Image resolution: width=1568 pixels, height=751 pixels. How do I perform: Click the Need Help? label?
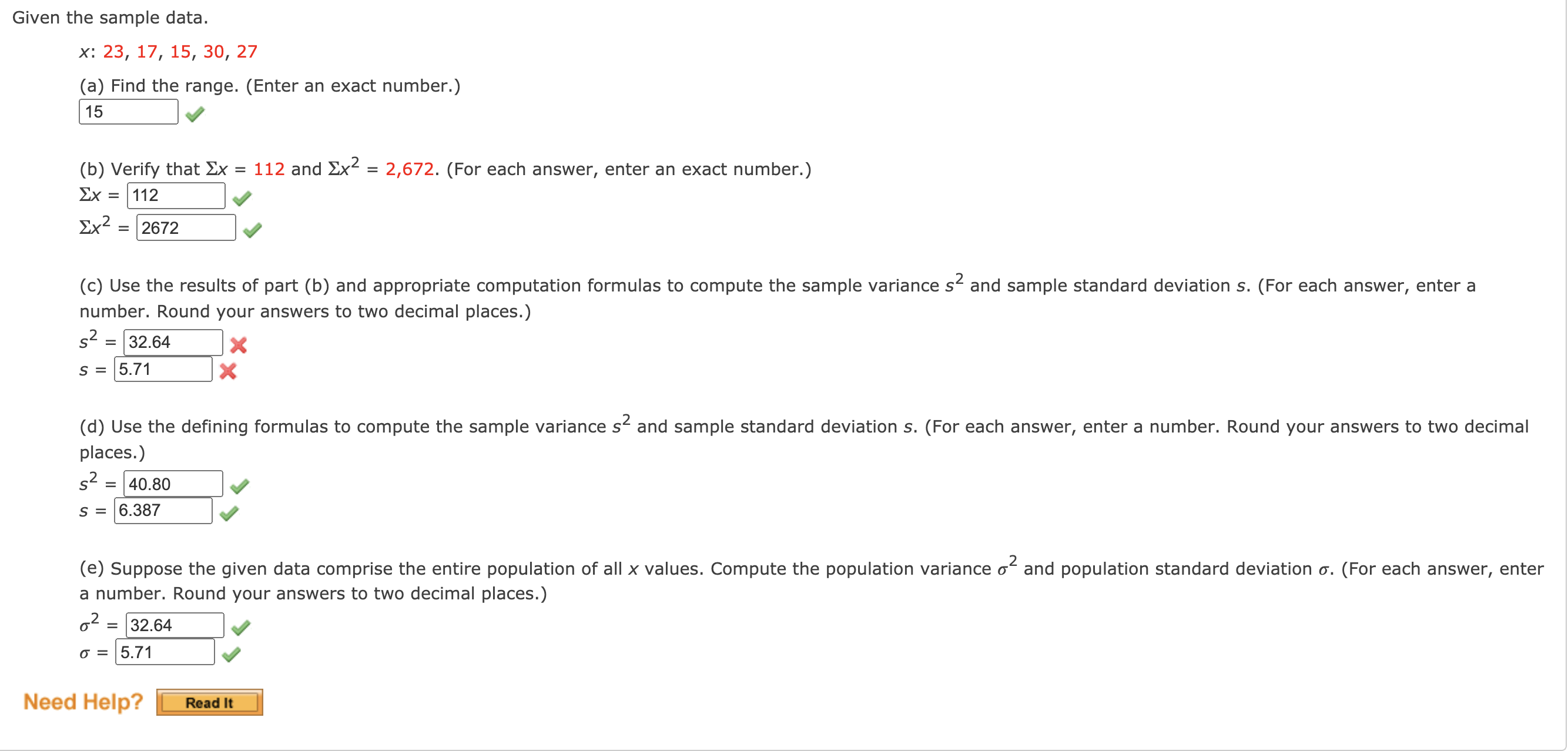tap(83, 702)
